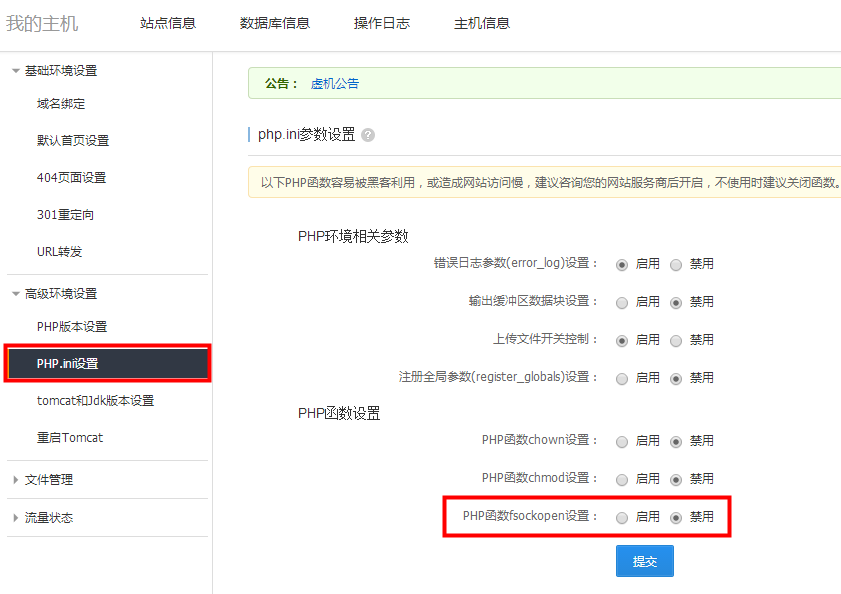This screenshot has width=841, height=594.
Task: Enable register_globals parameter setting
Action: point(622,378)
